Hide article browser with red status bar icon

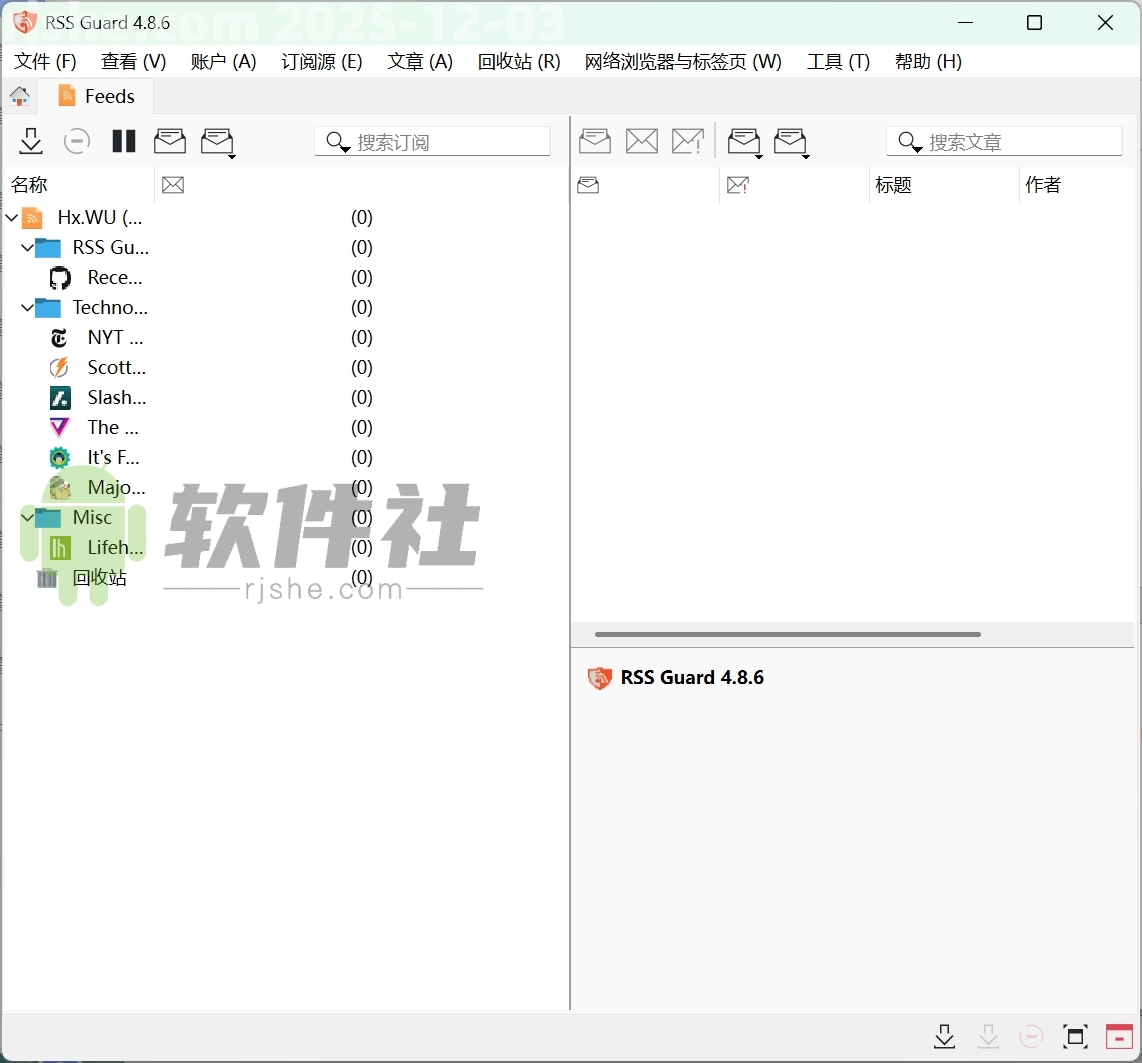click(x=1120, y=1037)
